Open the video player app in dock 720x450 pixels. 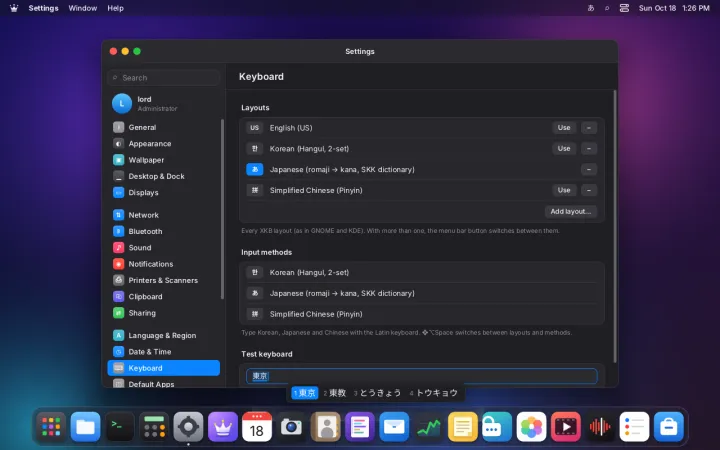(x=566, y=427)
